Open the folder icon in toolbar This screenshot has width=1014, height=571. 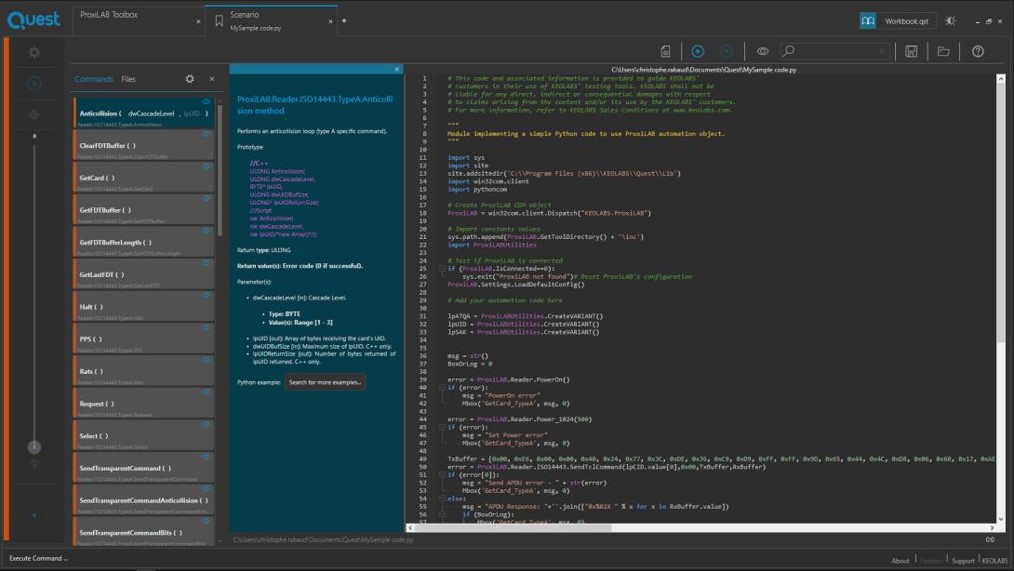click(x=943, y=51)
